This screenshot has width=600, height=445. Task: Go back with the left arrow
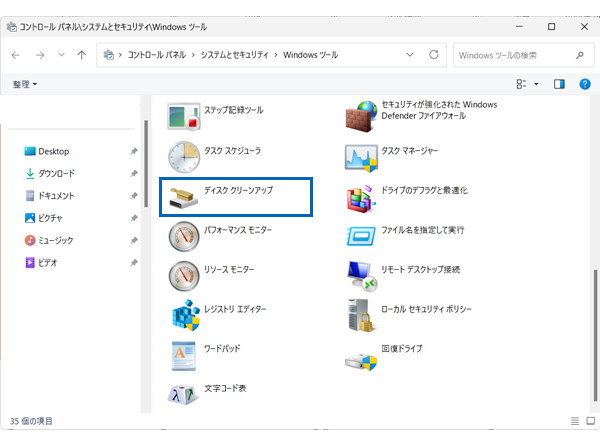coord(16,55)
